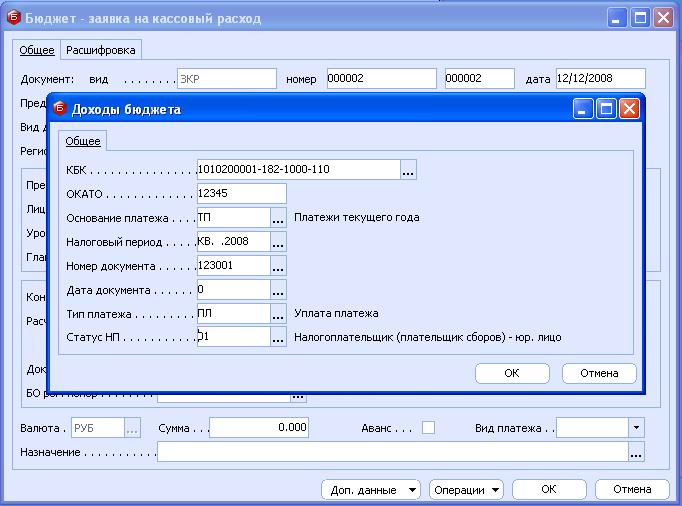This screenshot has height=506, width=682.
Task: Open lookup for Тип платежа field
Action: (x=279, y=314)
